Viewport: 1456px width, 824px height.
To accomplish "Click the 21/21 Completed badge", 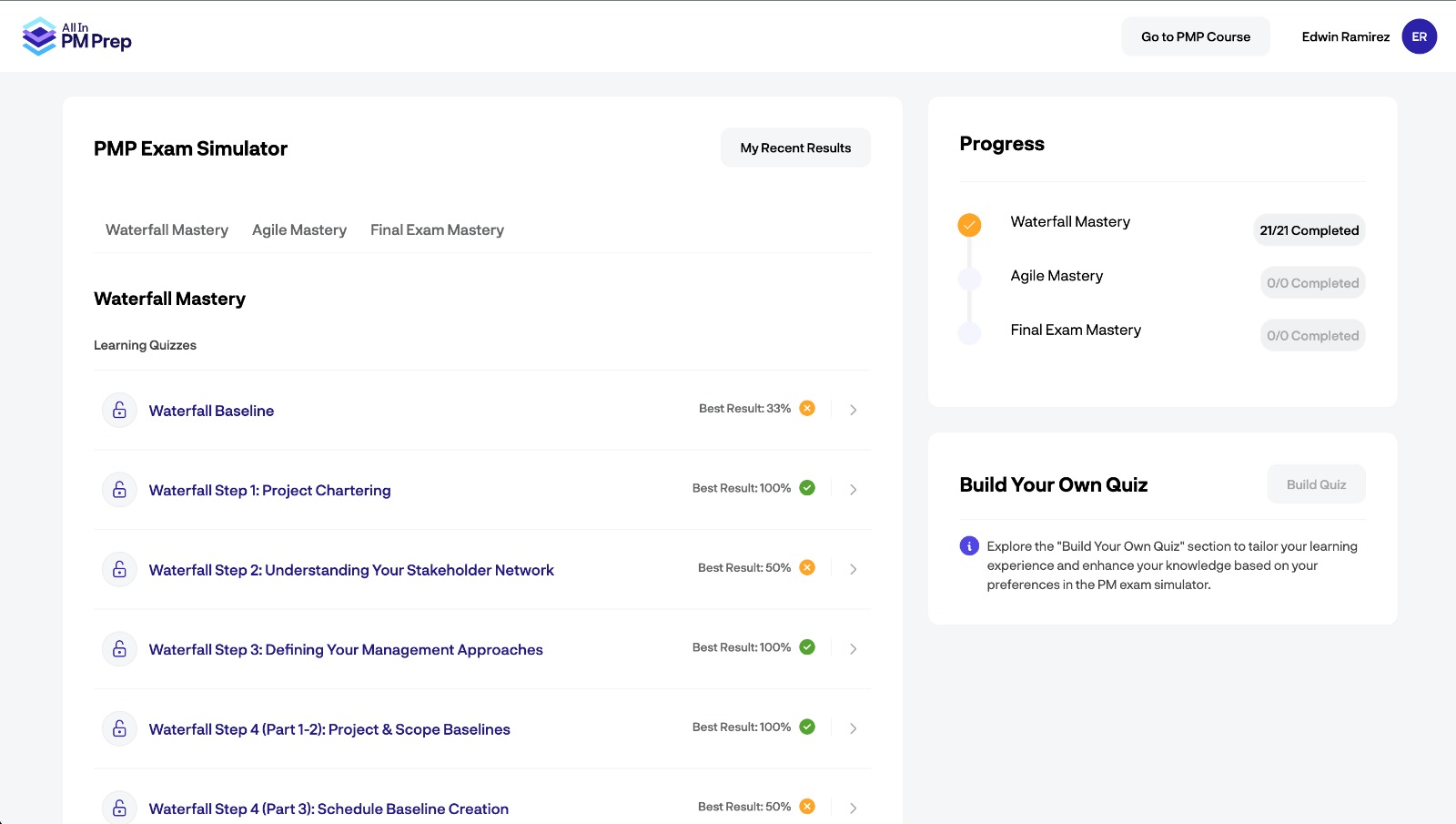I will pos(1309,230).
